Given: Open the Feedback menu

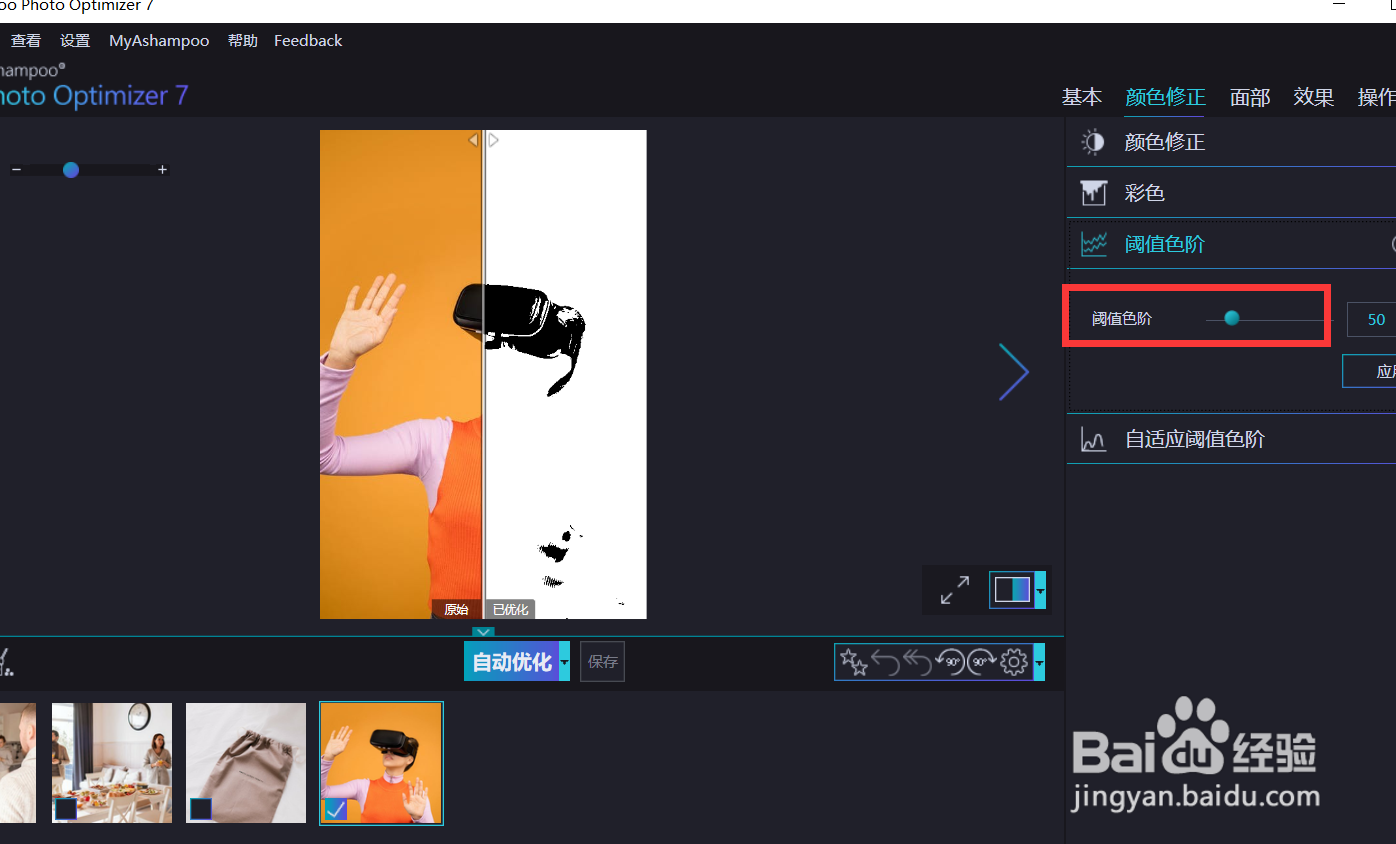Looking at the screenshot, I should (x=308, y=41).
